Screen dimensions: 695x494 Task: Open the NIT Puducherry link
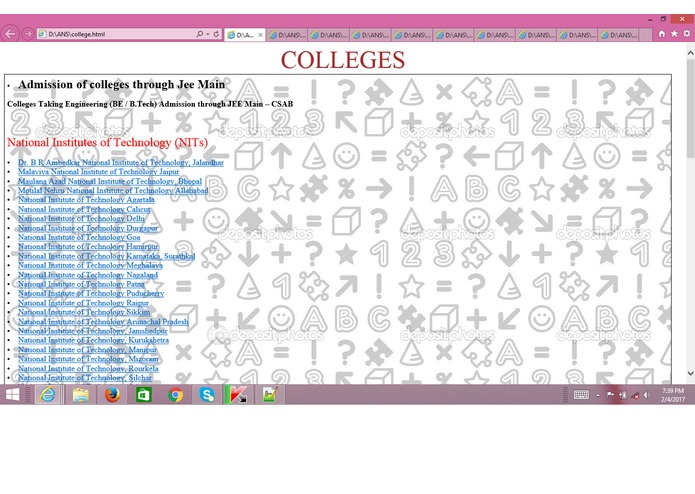coord(91,293)
